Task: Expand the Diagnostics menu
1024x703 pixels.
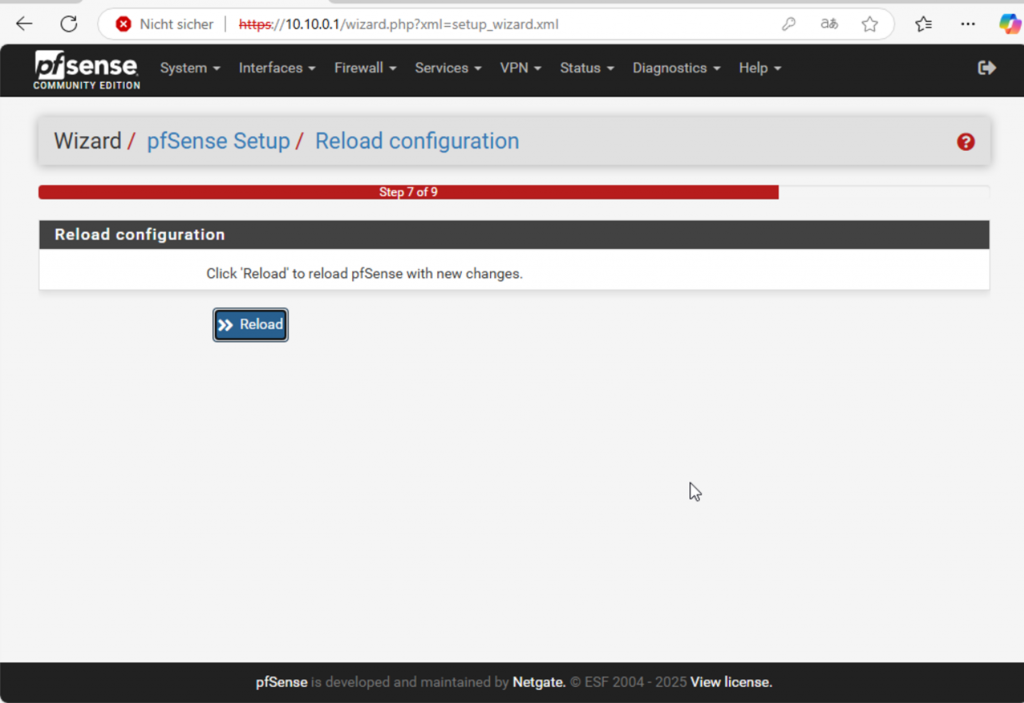Action: pos(676,68)
